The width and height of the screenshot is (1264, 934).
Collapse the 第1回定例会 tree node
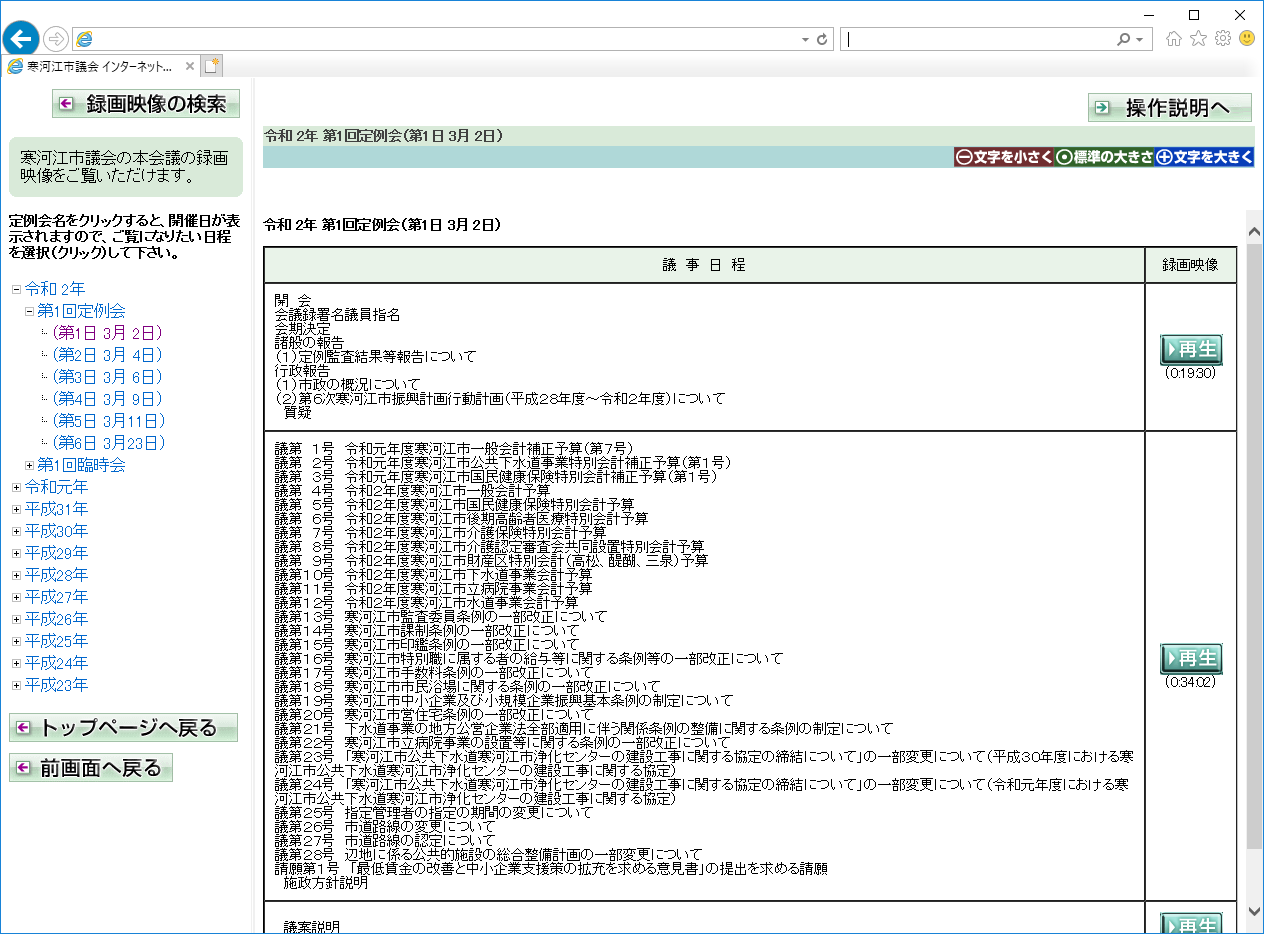(29, 311)
